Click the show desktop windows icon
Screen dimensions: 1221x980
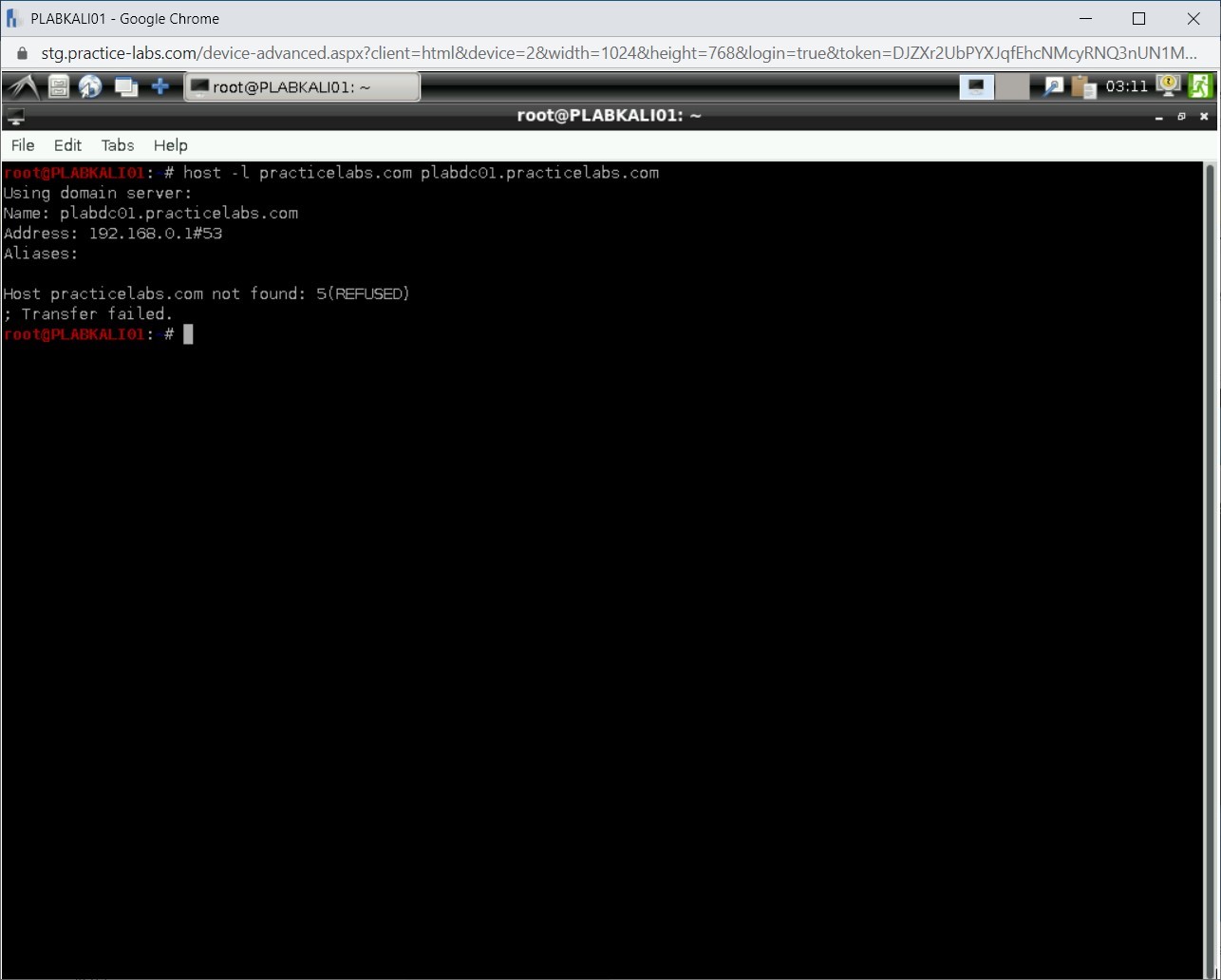(x=125, y=87)
